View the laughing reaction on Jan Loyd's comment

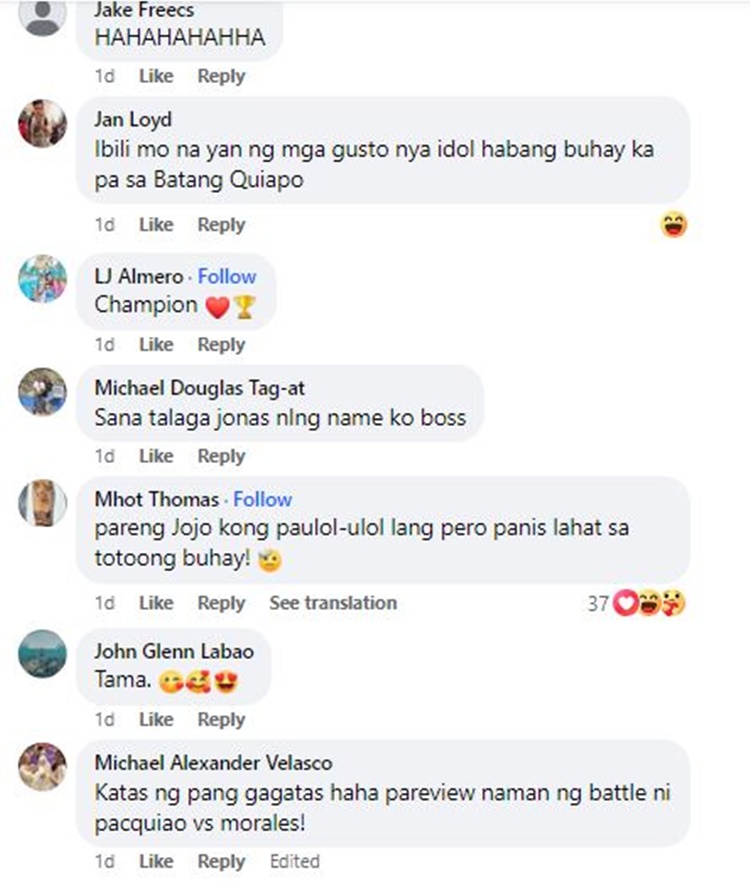(x=673, y=225)
